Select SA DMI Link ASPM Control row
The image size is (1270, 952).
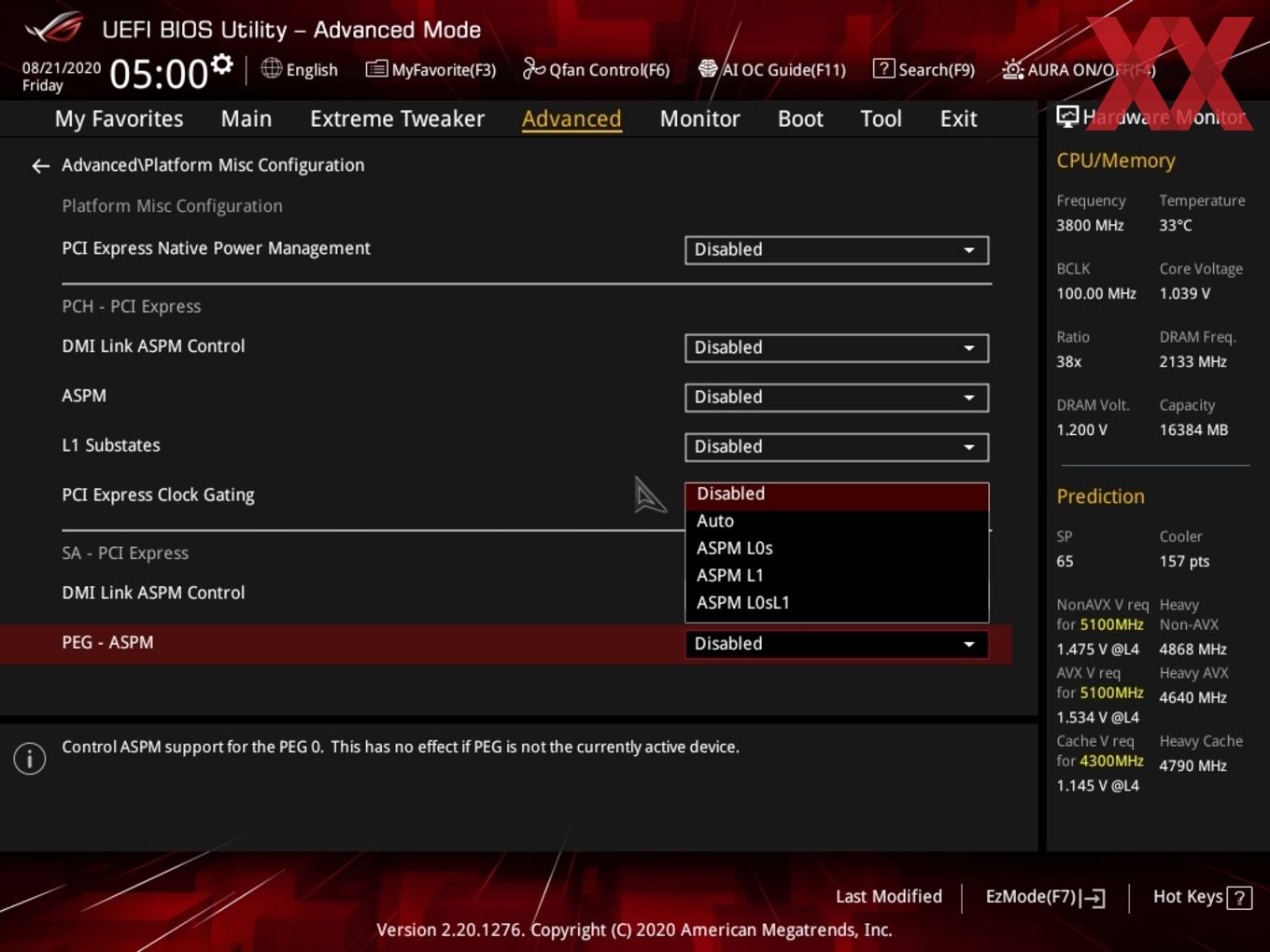click(x=153, y=594)
